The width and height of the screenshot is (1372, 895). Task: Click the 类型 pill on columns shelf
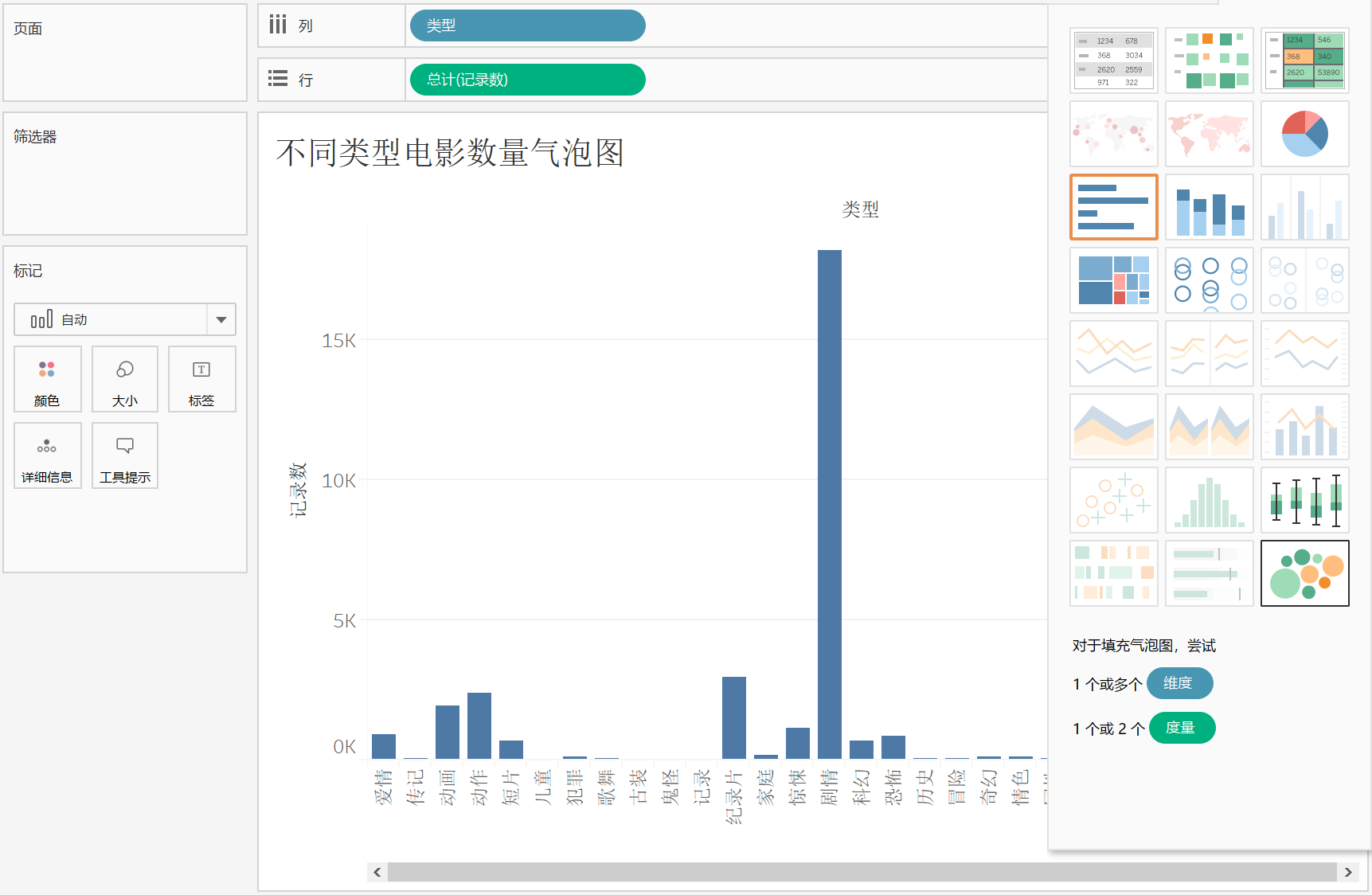pos(527,25)
